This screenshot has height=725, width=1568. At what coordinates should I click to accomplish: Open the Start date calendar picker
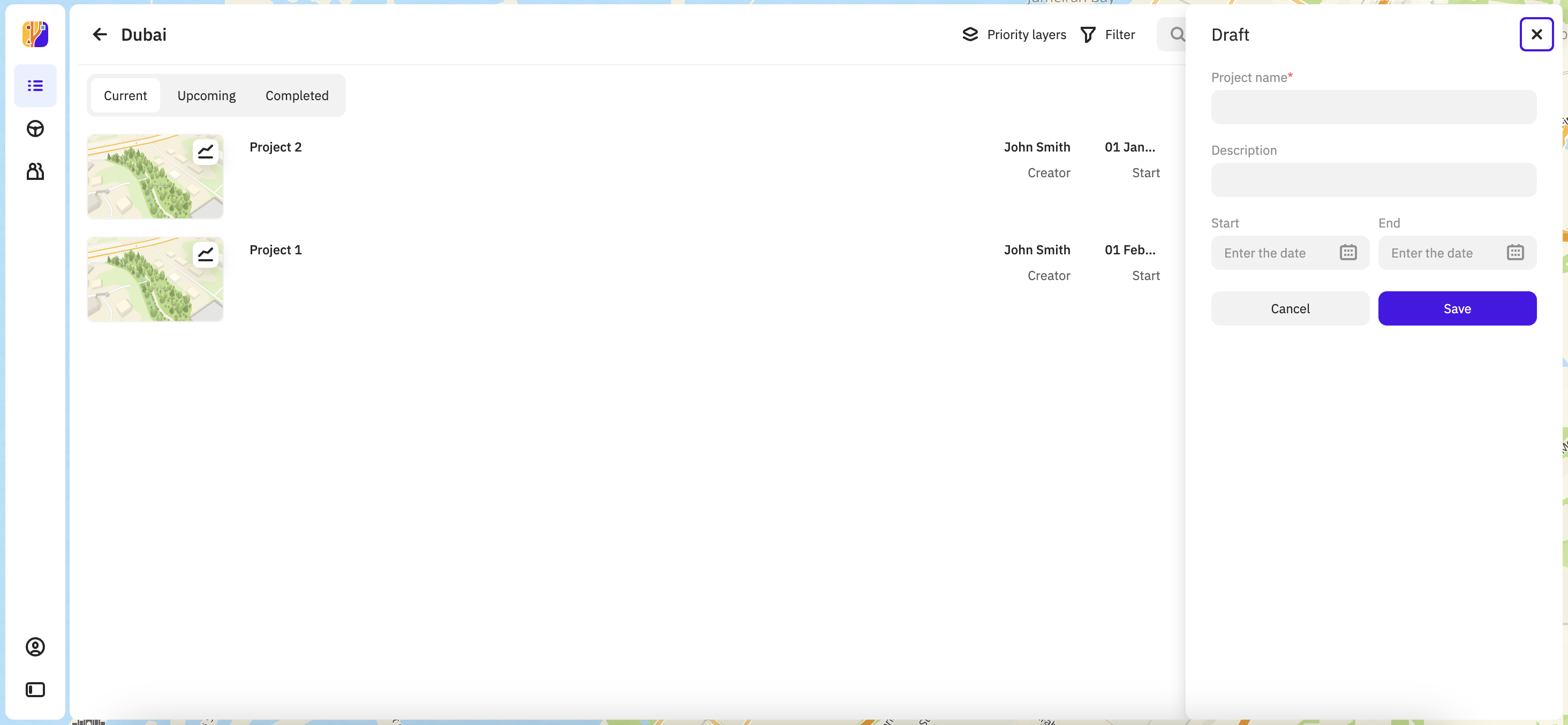[1348, 253]
